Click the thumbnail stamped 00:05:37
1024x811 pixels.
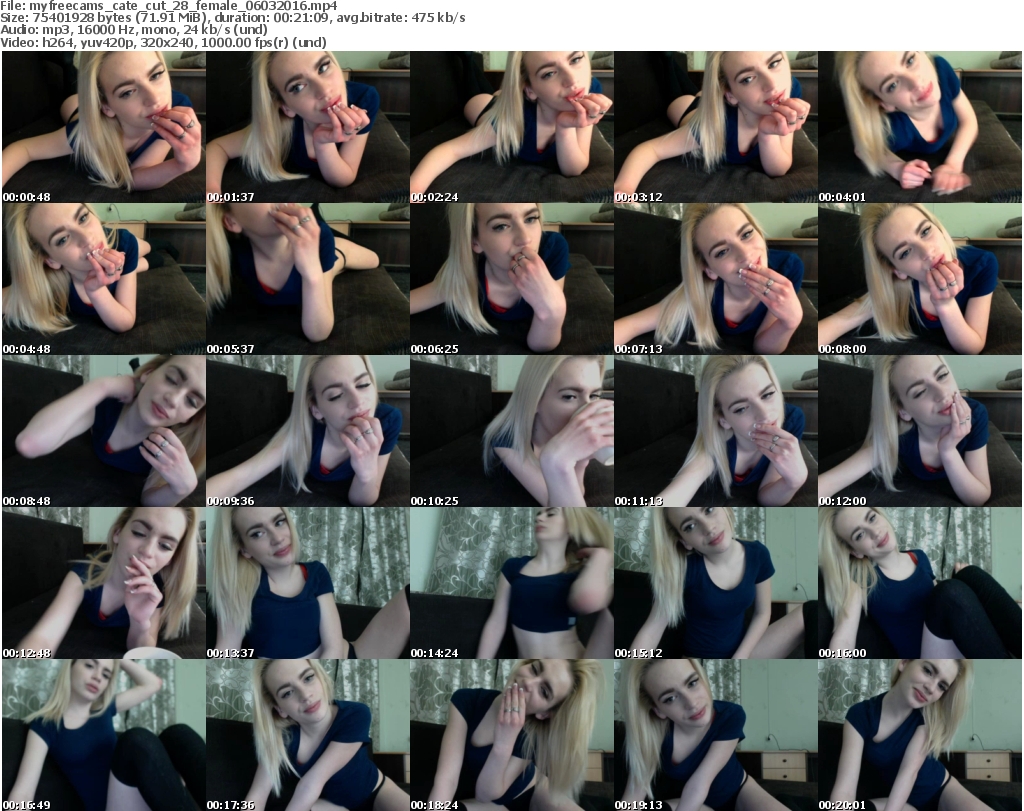[x=308, y=279]
